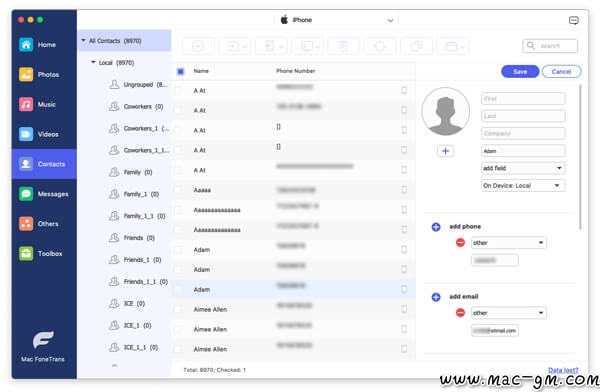The height and width of the screenshot is (392, 600).
Task: Click the Name column header
Action: click(201, 71)
